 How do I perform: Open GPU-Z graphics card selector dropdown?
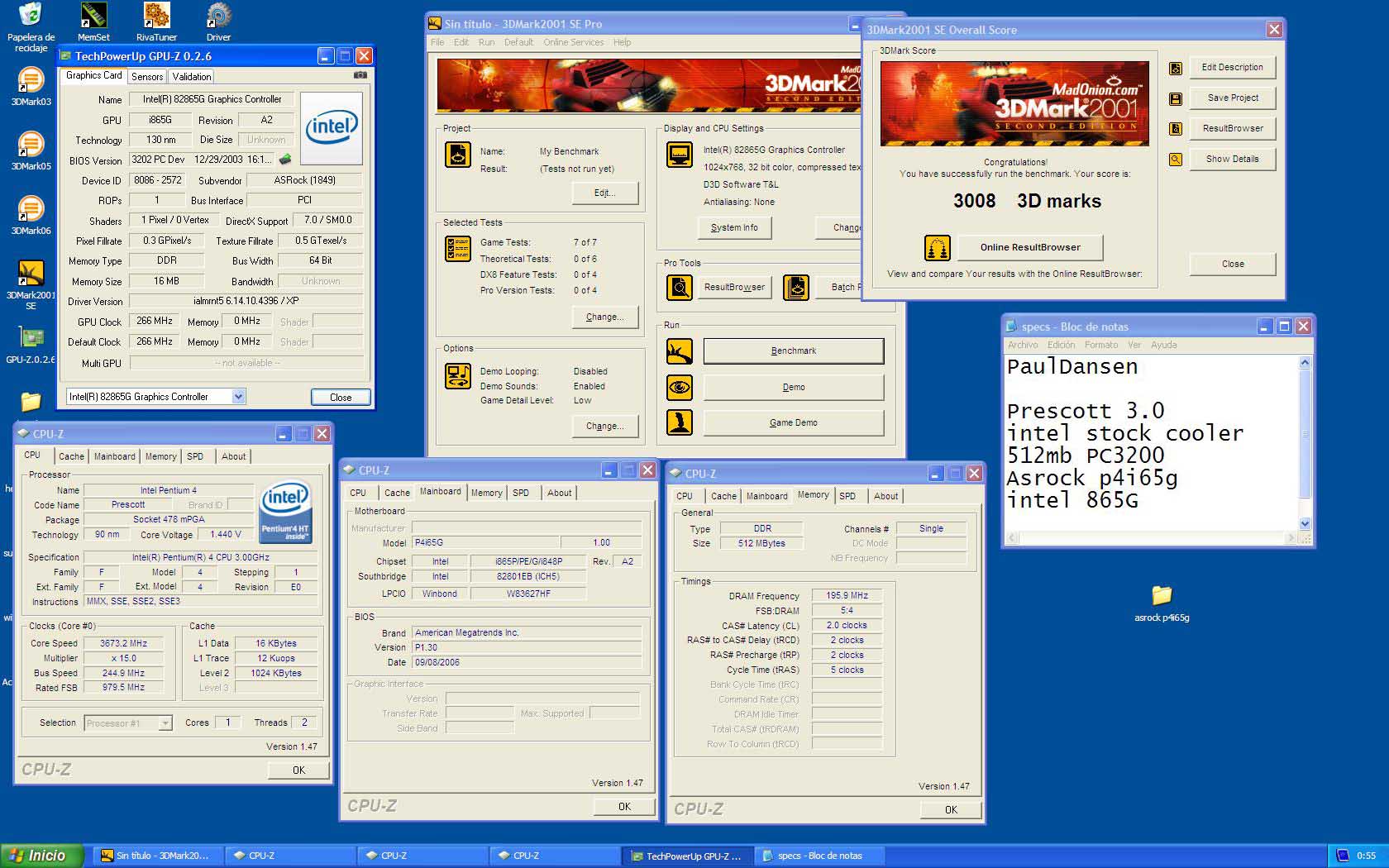[238, 397]
